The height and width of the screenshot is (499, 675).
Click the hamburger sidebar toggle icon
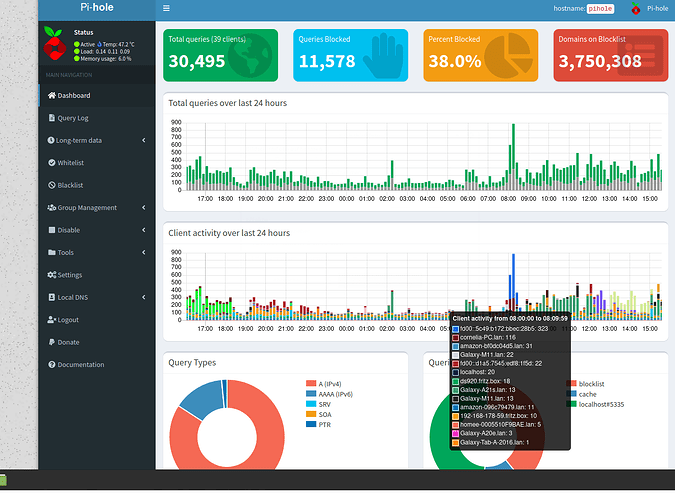(166, 9)
